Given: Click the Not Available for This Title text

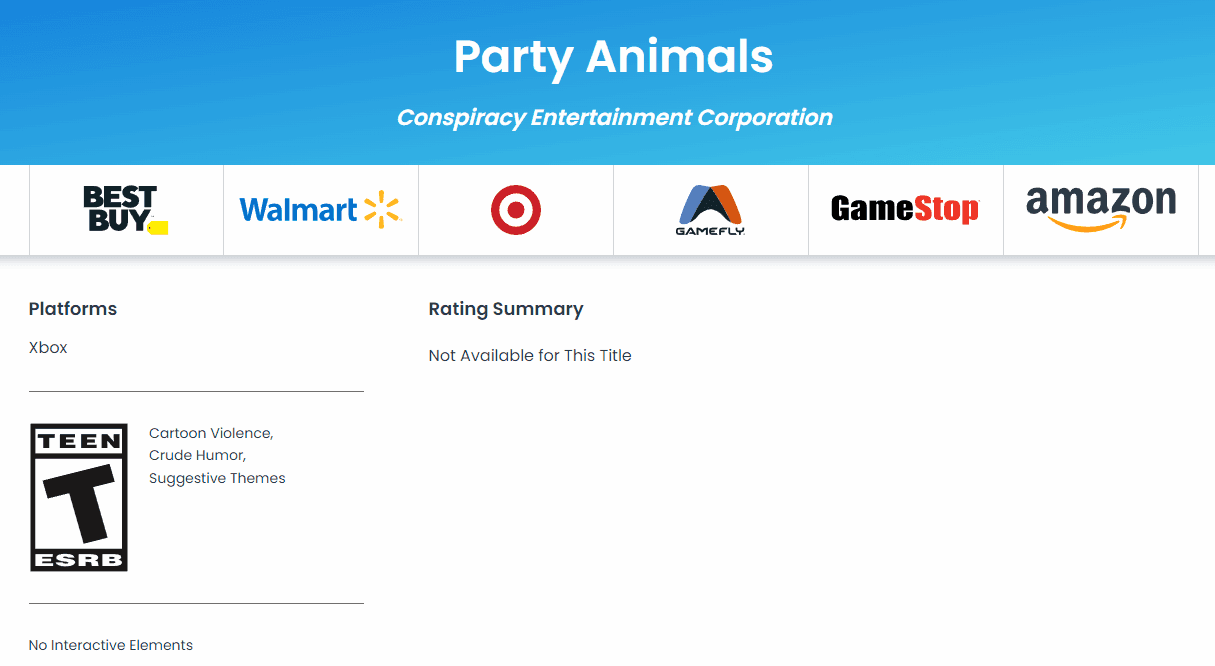Looking at the screenshot, I should coord(530,355).
